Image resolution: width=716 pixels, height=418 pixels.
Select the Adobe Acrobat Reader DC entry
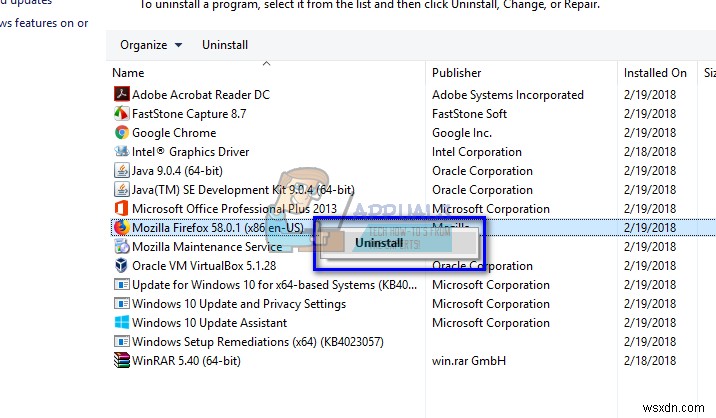coord(201,95)
